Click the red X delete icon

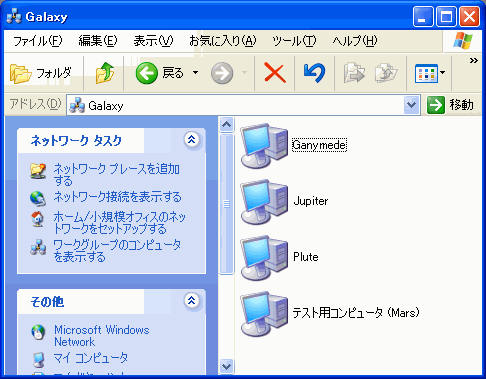click(275, 73)
